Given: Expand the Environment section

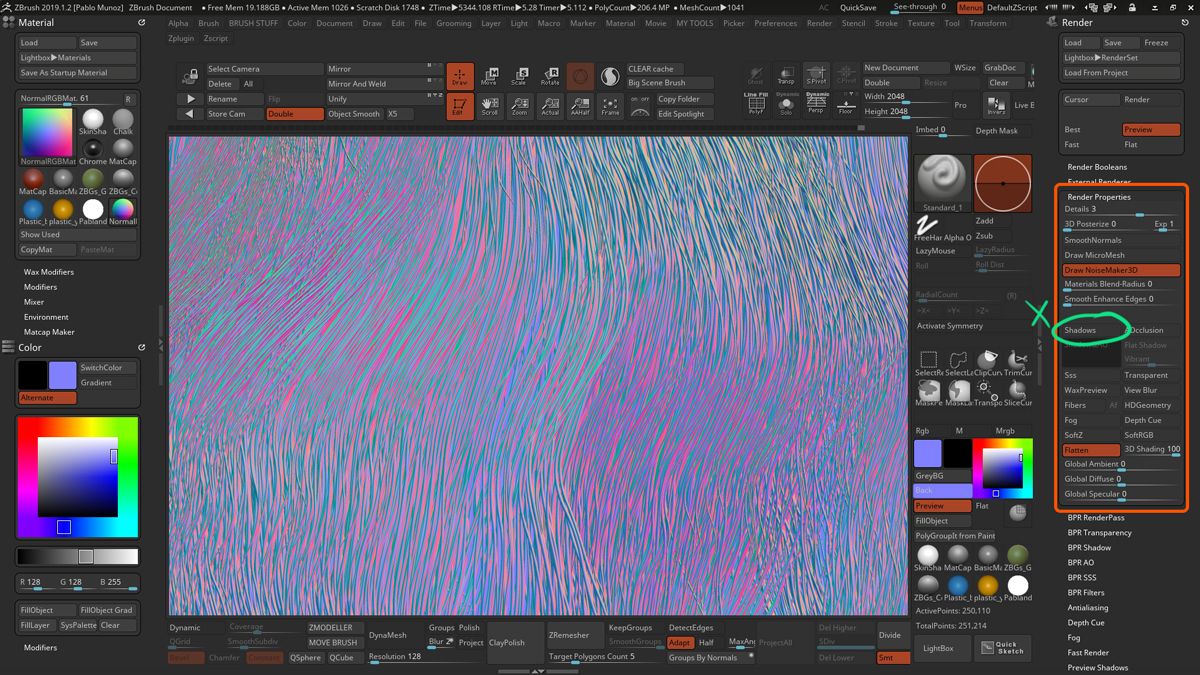Looking at the screenshot, I should tap(46, 317).
